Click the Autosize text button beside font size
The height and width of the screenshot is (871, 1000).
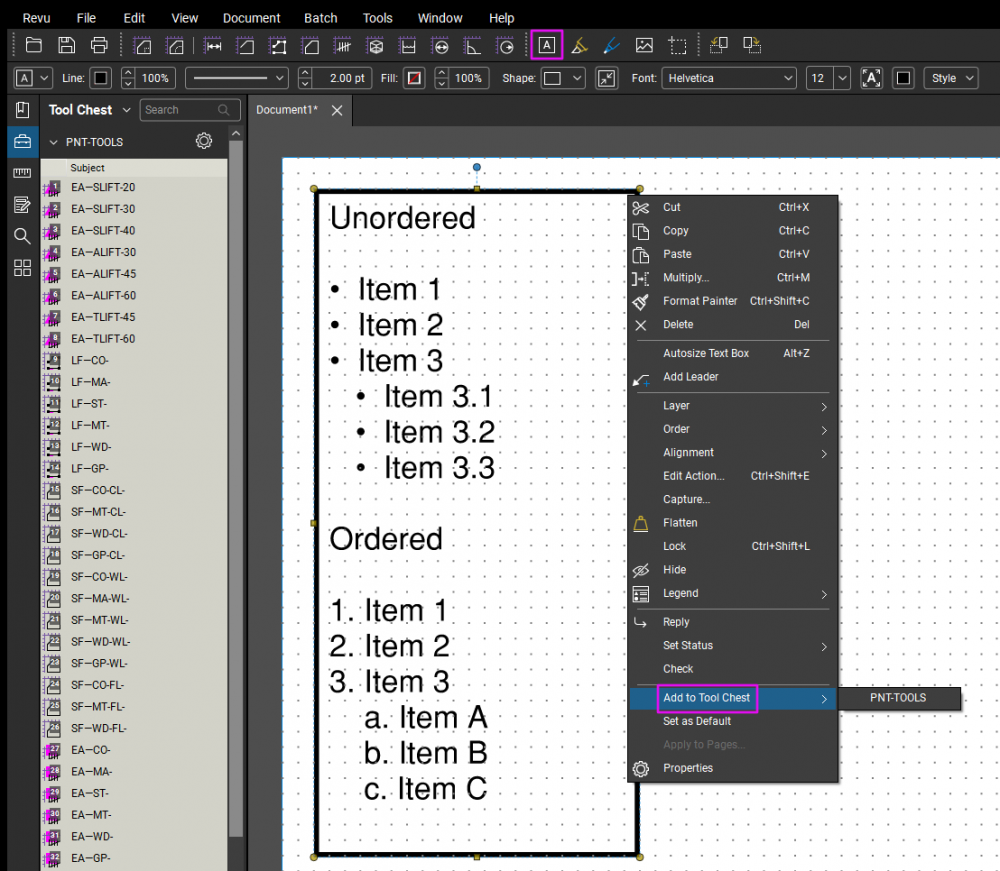[870, 78]
